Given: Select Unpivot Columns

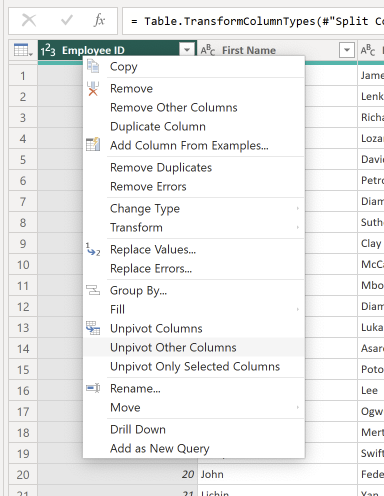Looking at the screenshot, I should tap(194, 329).
